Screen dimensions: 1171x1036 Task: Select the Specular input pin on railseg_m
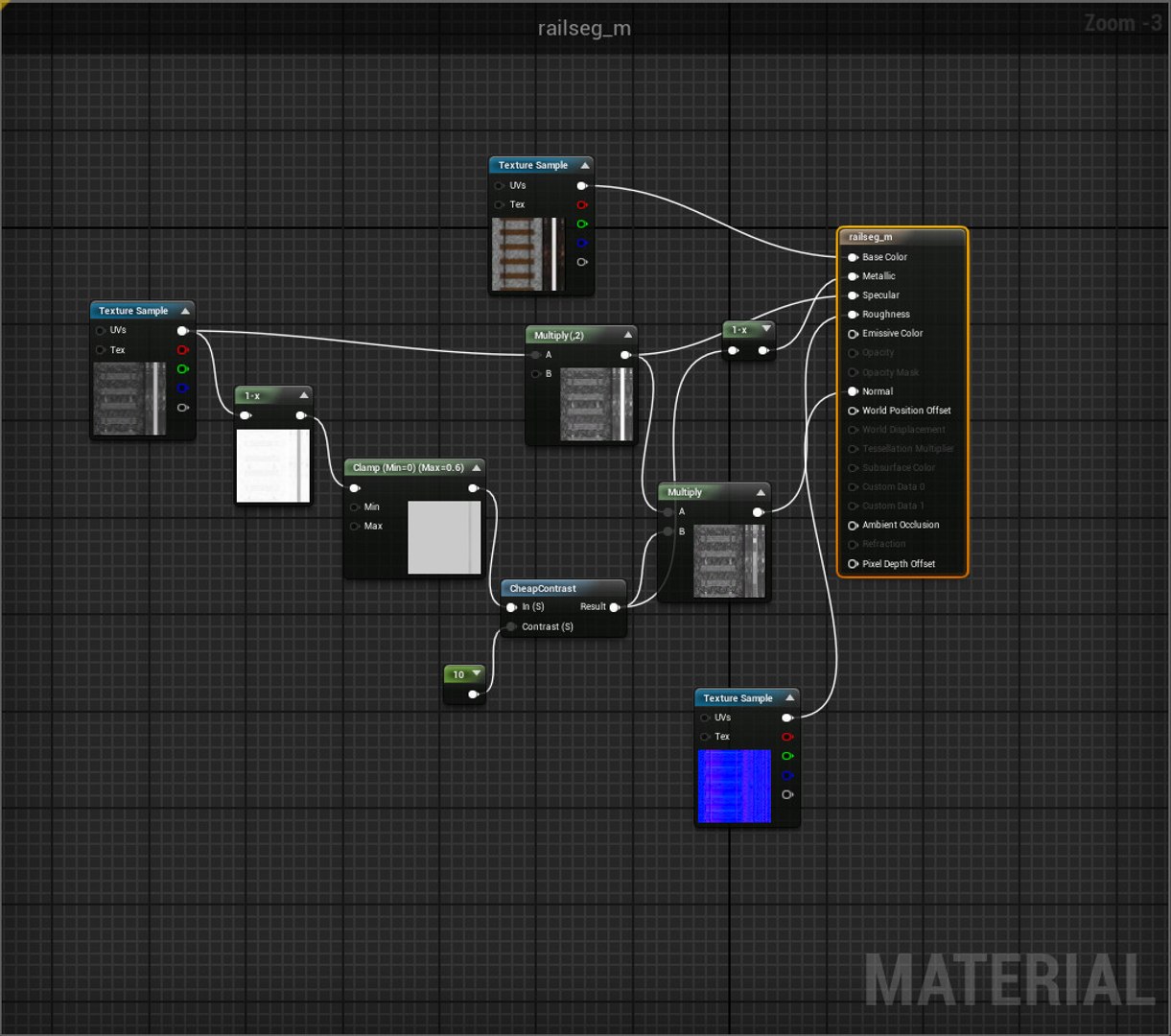853,295
